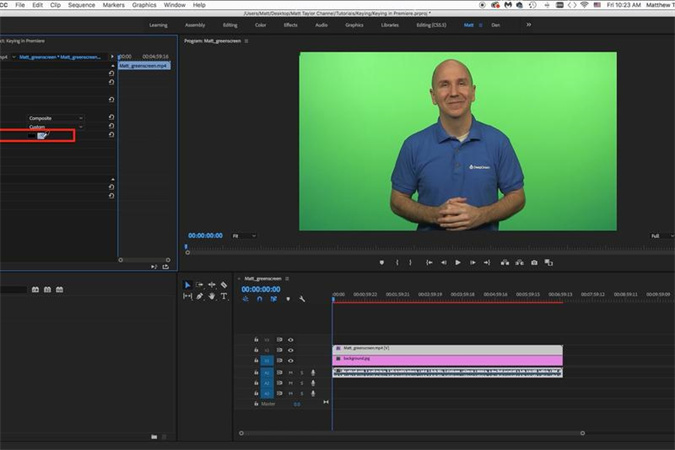This screenshot has height=450, width=675.
Task: Click the black Key Color swatch
Action: [x=33, y=135]
